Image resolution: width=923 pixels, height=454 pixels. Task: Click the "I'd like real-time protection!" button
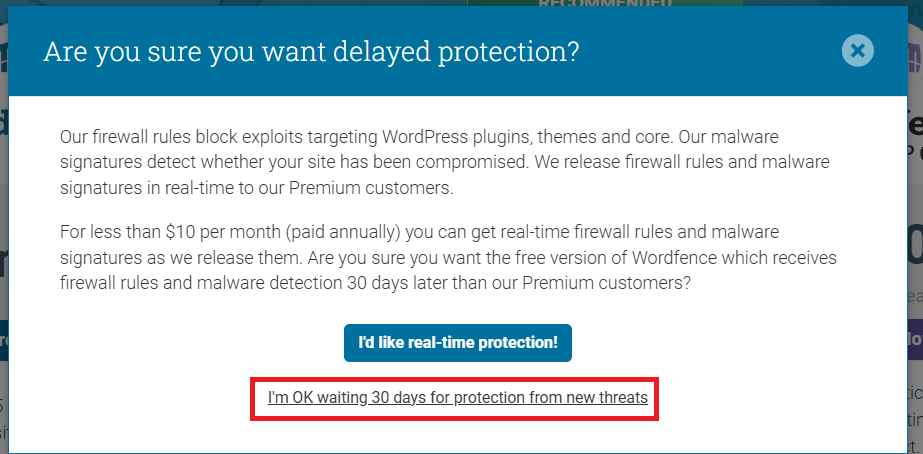[x=458, y=343]
